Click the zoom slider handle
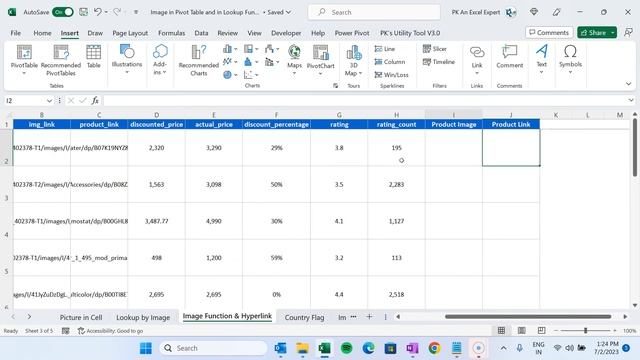640x360 pixels. pos(585,331)
